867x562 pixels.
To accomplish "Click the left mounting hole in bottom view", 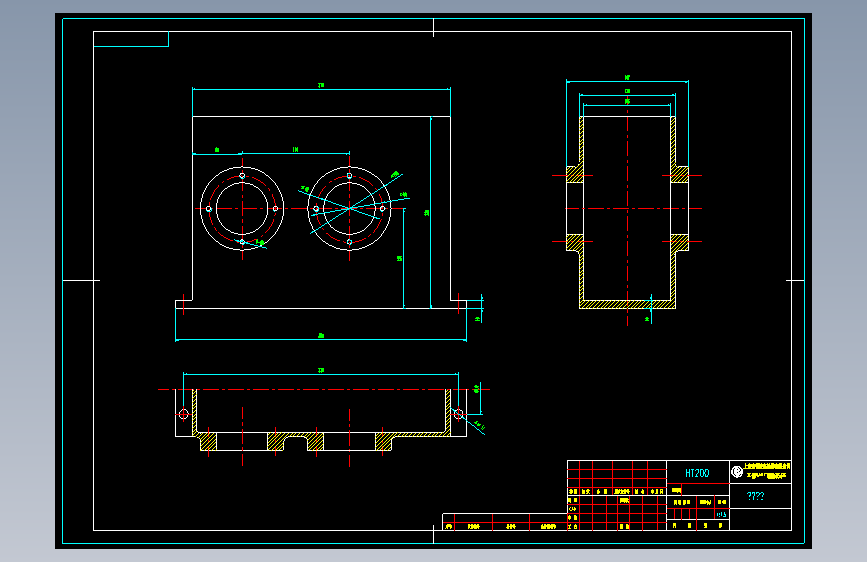I will (184, 414).
